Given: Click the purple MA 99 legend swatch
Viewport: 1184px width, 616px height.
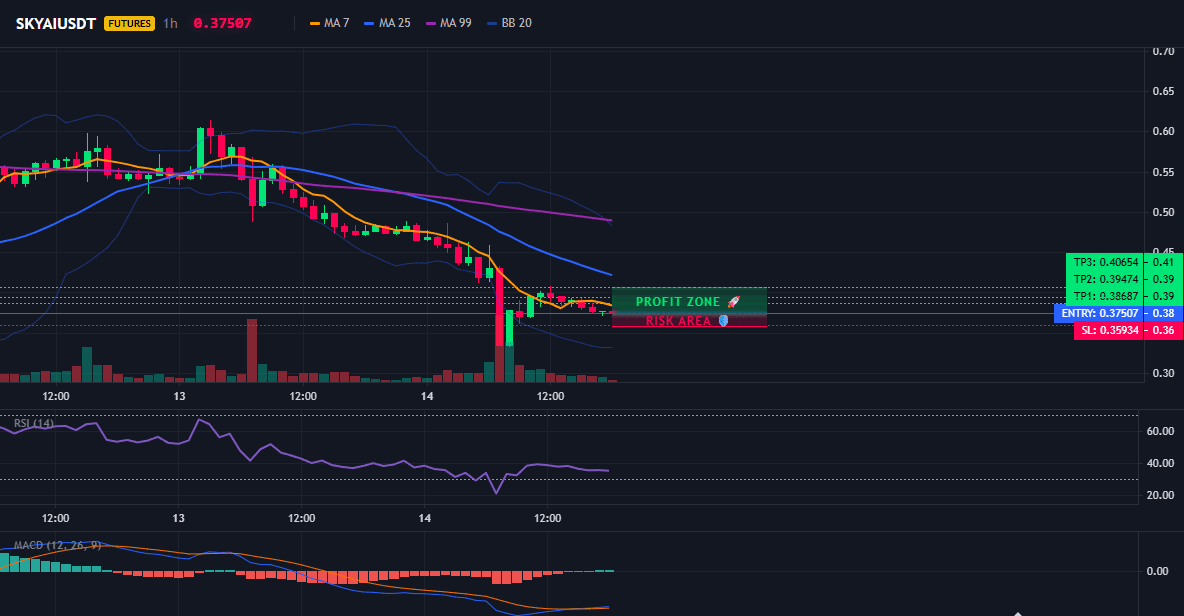Looking at the screenshot, I should [430, 23].
